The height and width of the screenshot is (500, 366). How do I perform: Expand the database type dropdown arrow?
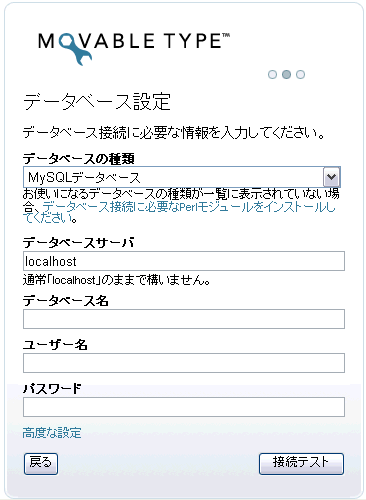click(331, 177)
